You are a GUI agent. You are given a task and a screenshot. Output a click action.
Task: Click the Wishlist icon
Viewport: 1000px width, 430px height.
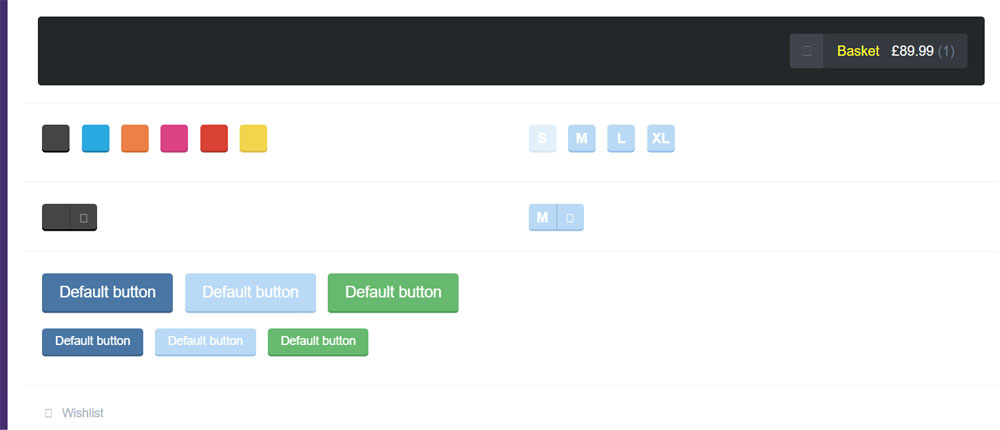coord(48,413)
